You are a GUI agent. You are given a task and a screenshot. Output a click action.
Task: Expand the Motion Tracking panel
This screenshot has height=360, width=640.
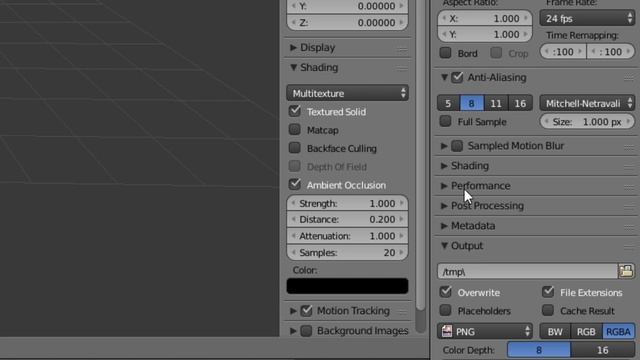293,311
